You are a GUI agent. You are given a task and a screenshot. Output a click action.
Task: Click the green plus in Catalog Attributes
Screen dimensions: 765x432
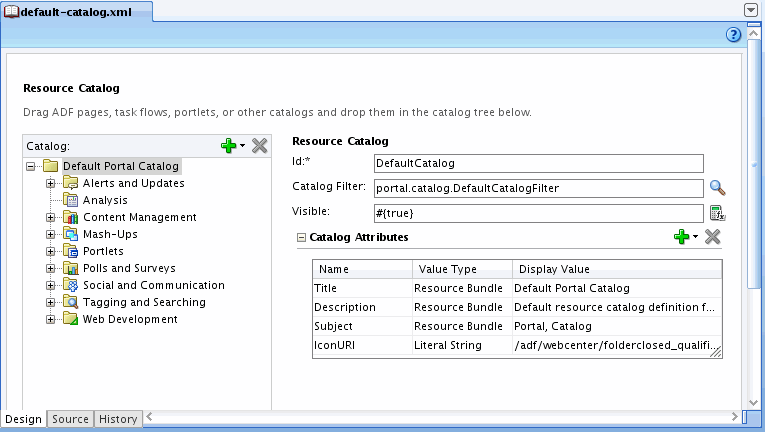(681, 237)
